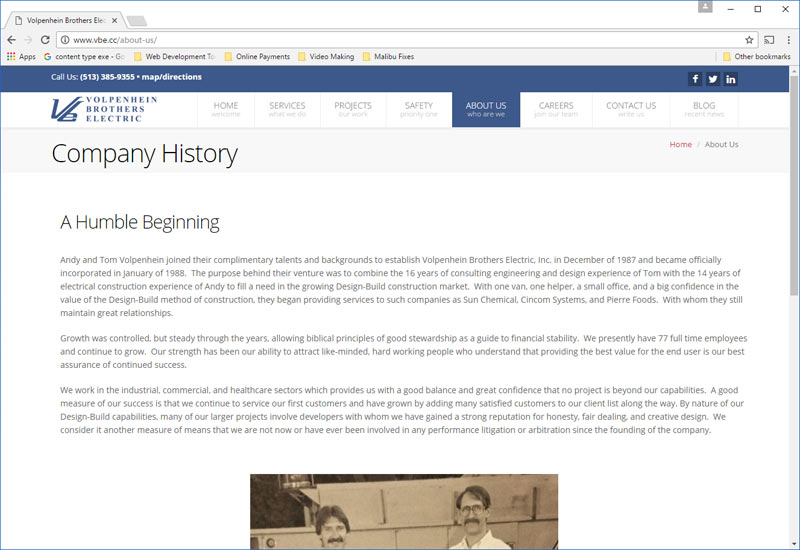
Task: Open the Video Making bookmark folder
Action: pyautogui.click(x=326, y=57)
